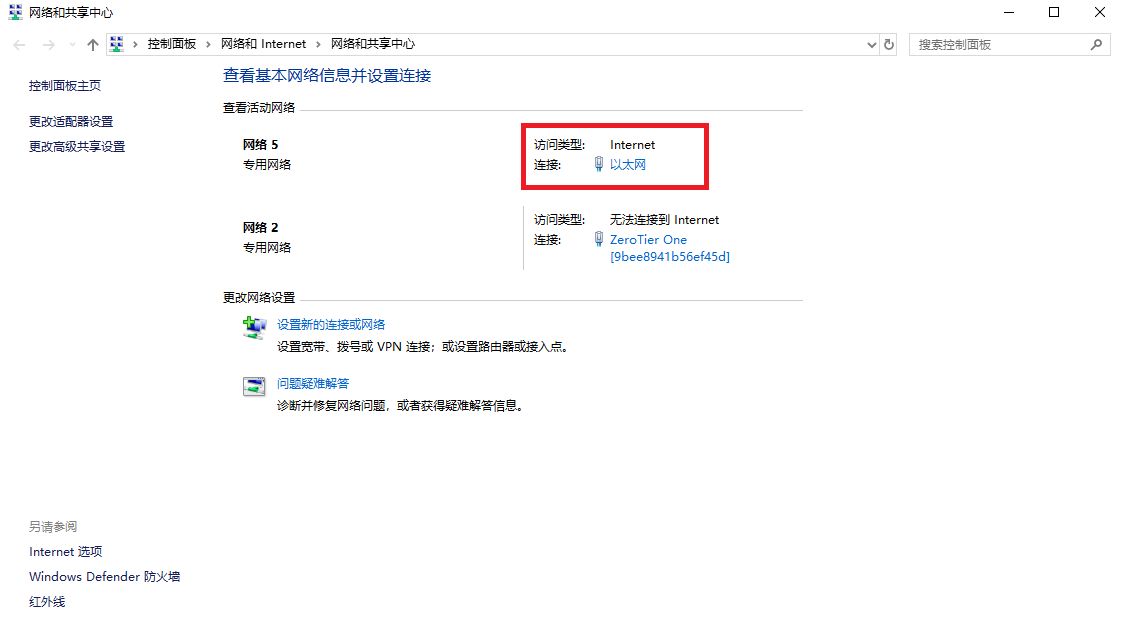Click the search magnifier icon
Viewport: 1122px width, 630px height.
tap(1097, 45)
